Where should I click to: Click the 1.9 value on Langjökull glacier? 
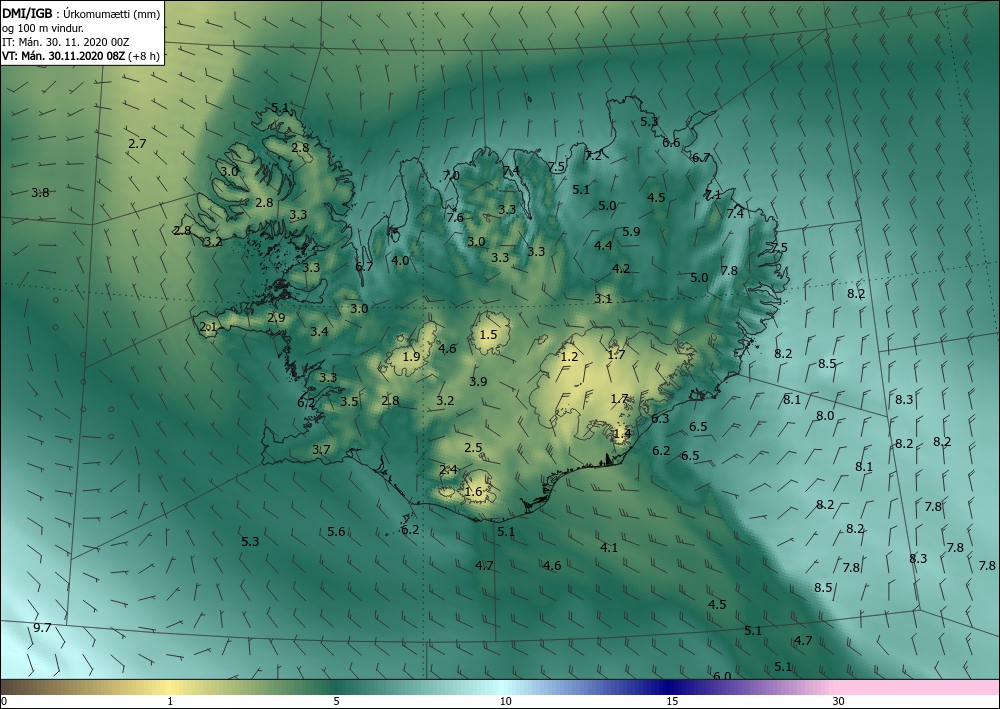411,356
